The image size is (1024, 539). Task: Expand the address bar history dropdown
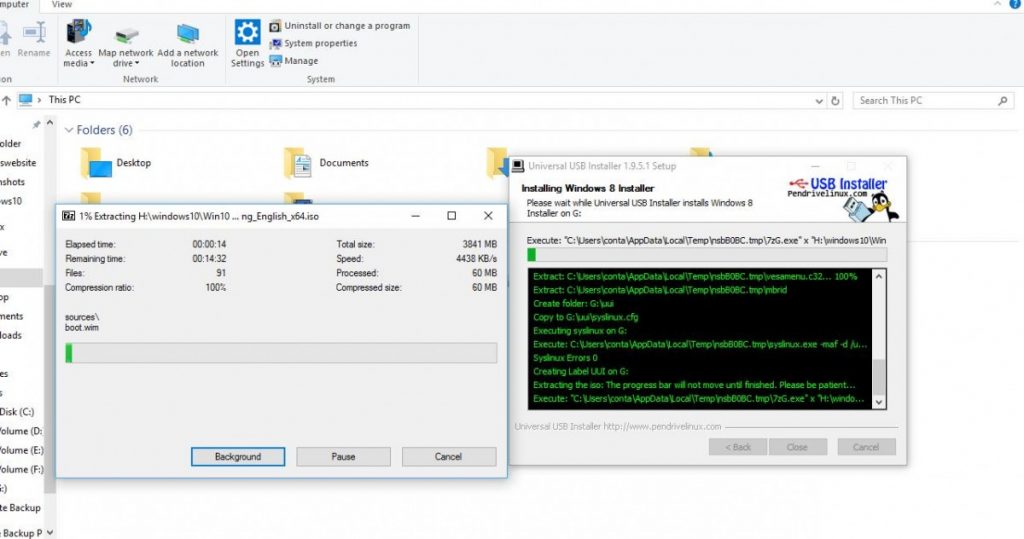(820, 100)
